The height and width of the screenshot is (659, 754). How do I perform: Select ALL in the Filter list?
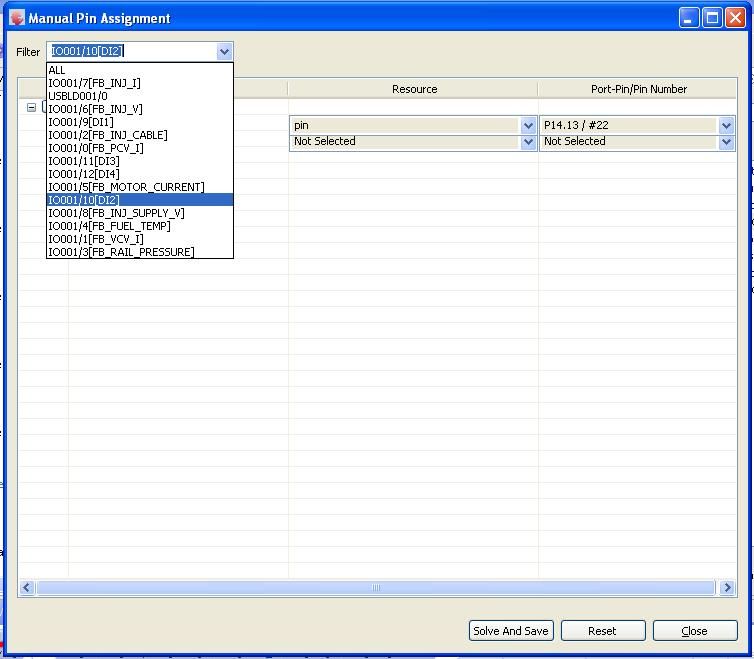[140, 70]
